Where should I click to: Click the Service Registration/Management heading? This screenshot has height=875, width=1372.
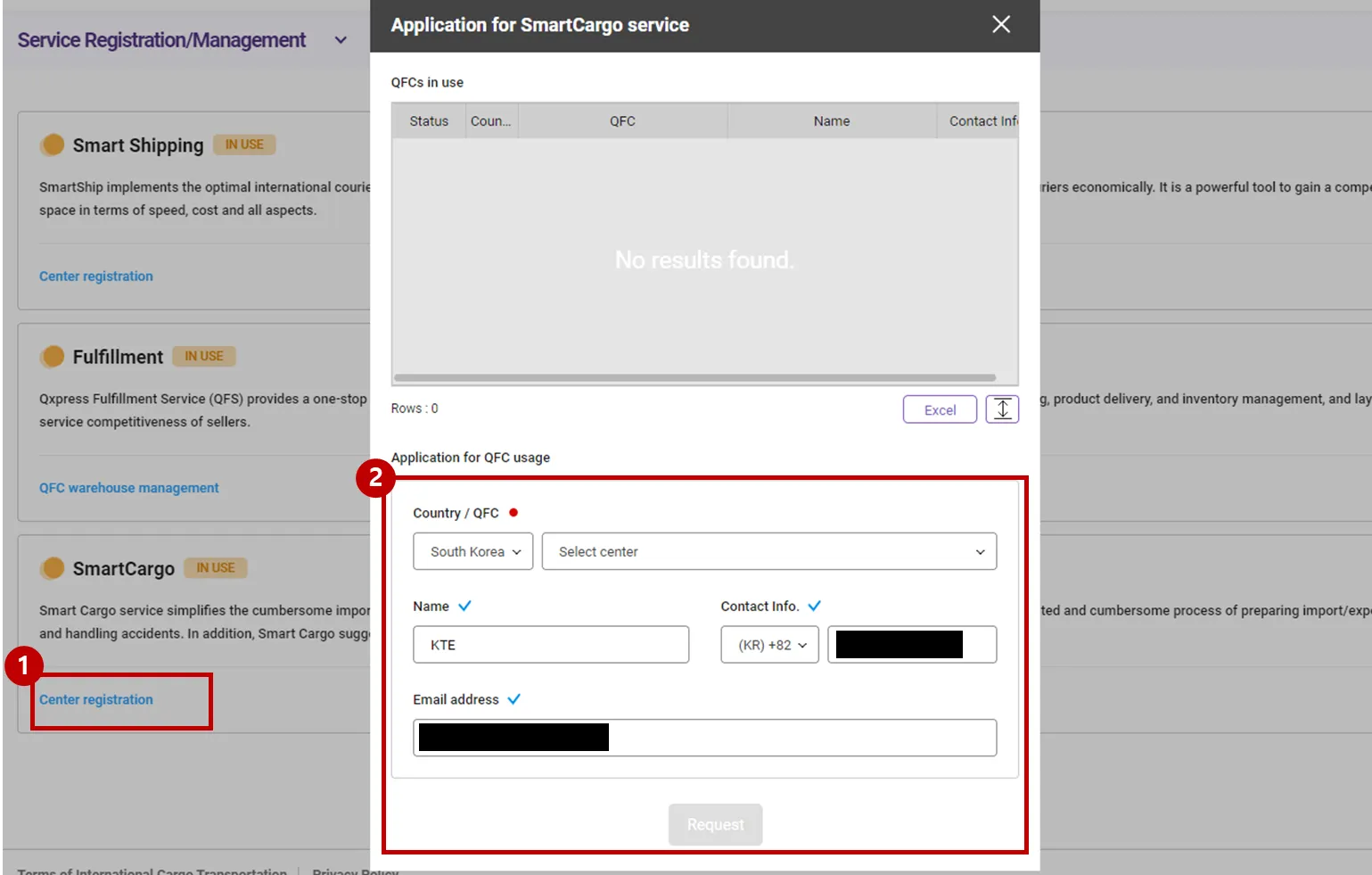(x=161, y=40)
